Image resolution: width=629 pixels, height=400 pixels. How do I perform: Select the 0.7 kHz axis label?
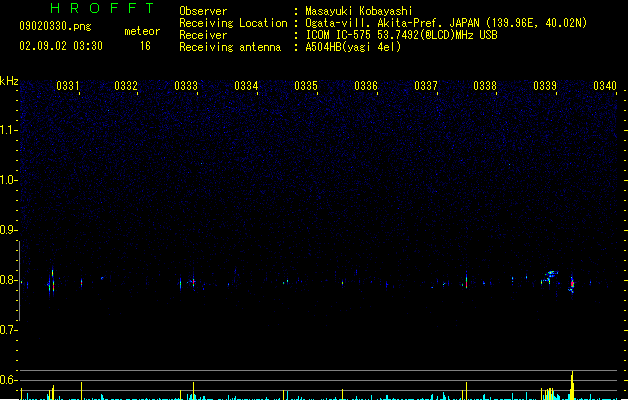pos(7,330)
